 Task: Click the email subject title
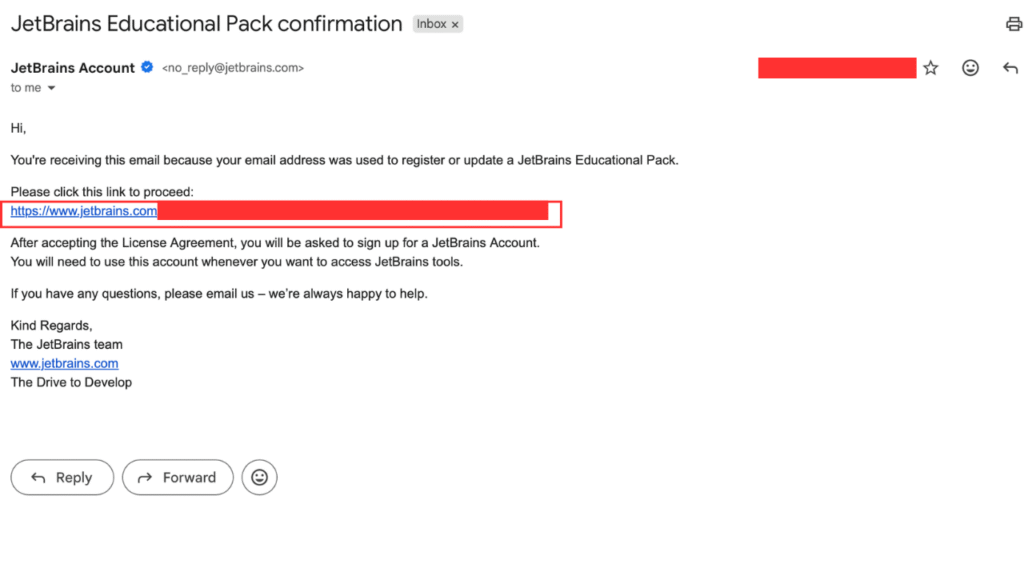[206, 24]
